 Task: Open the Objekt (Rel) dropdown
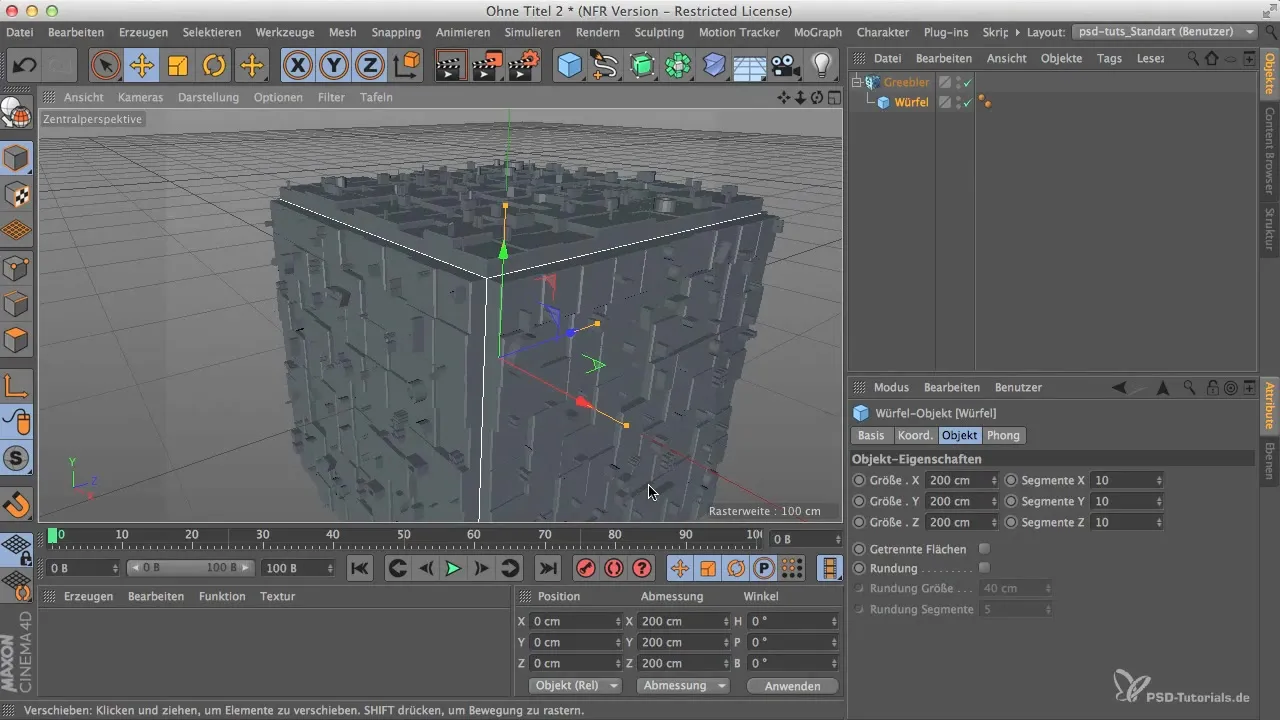573,686
